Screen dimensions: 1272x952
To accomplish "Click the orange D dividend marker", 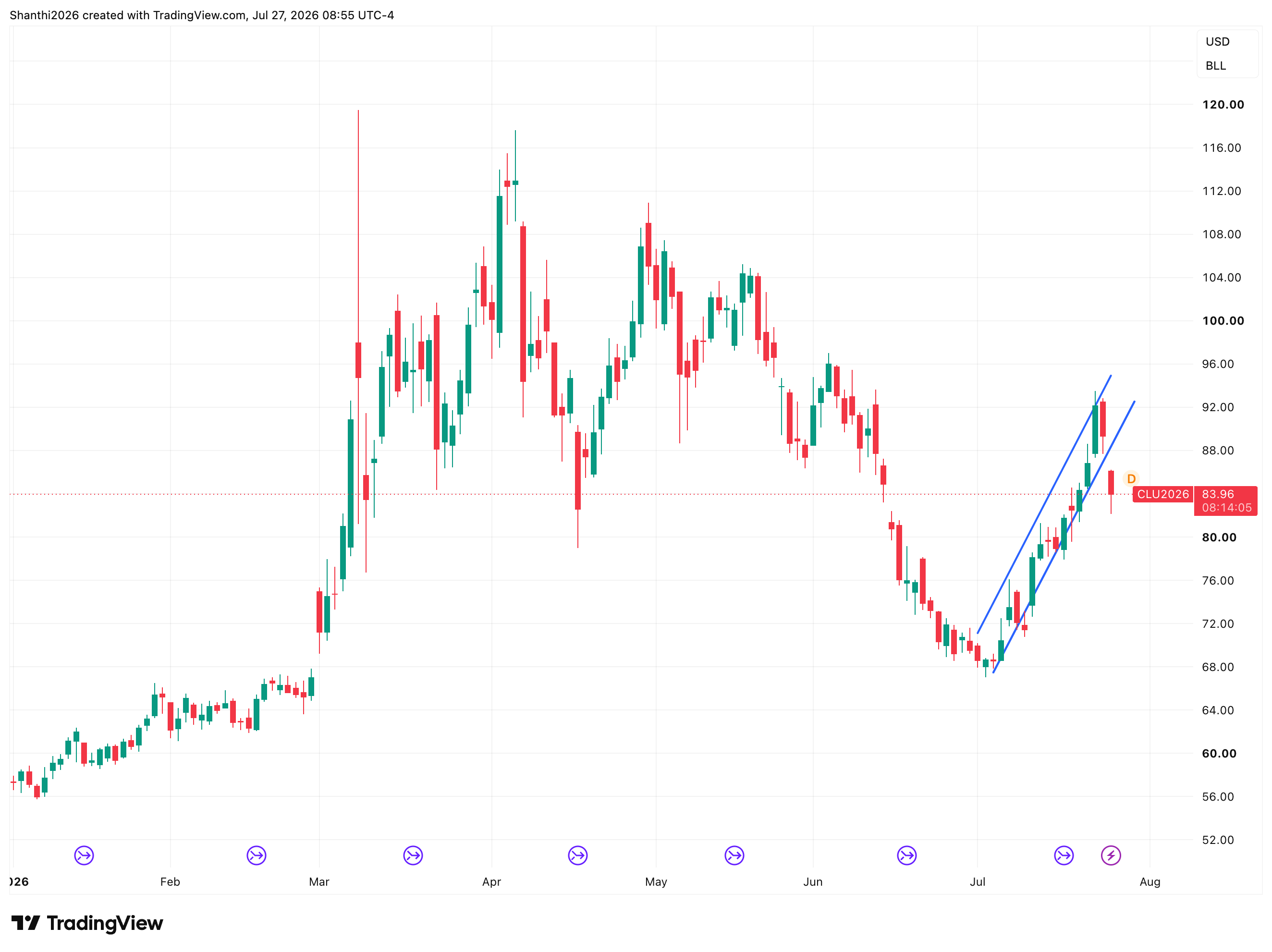I will [x=1131, y=479].
